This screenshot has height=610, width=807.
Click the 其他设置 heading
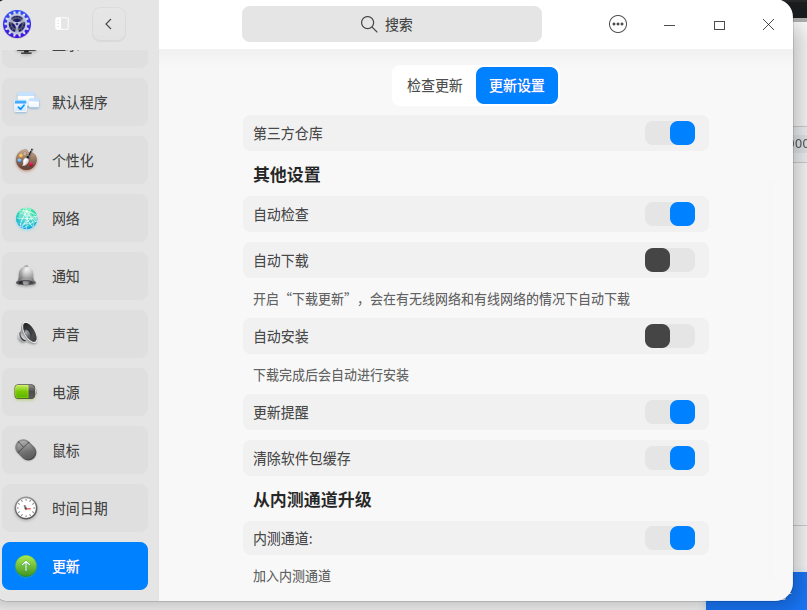[x=287, y=175]
